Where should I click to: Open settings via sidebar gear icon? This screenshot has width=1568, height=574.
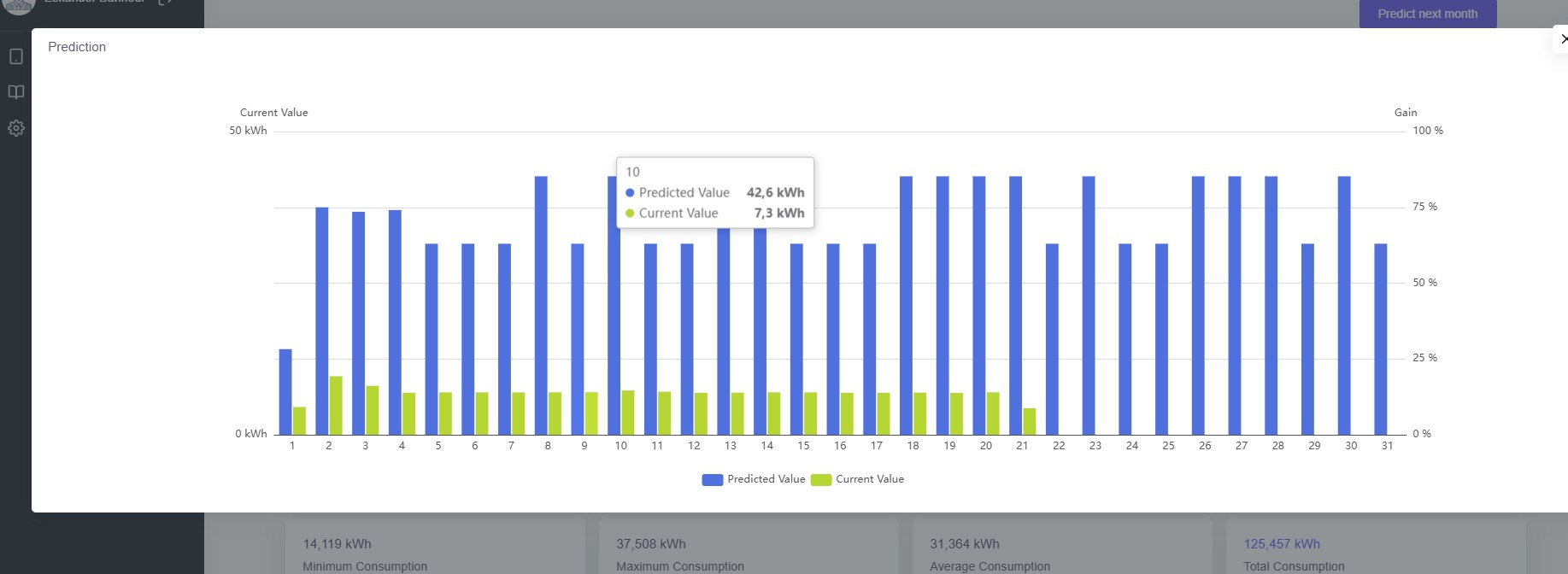(15, 128)
